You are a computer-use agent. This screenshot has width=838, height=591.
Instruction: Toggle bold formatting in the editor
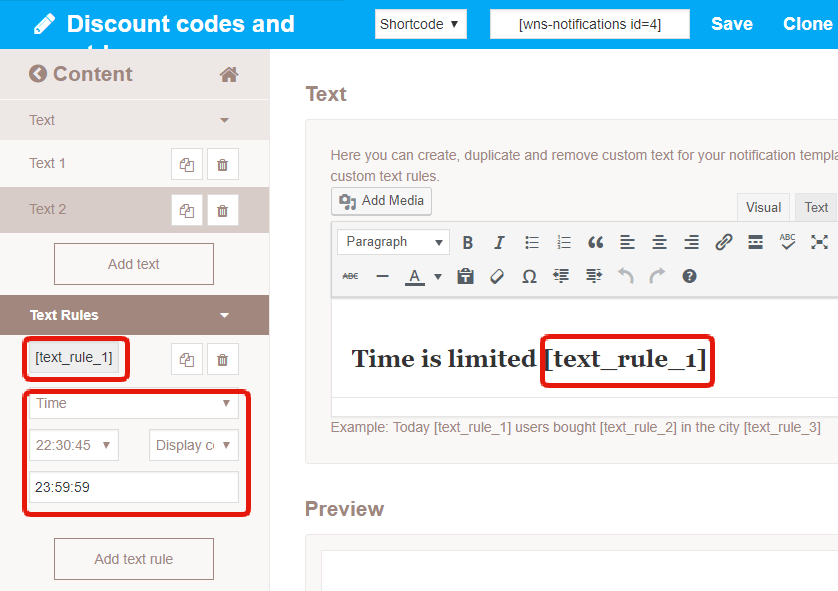pyautogui.click(x=468, y=242)
